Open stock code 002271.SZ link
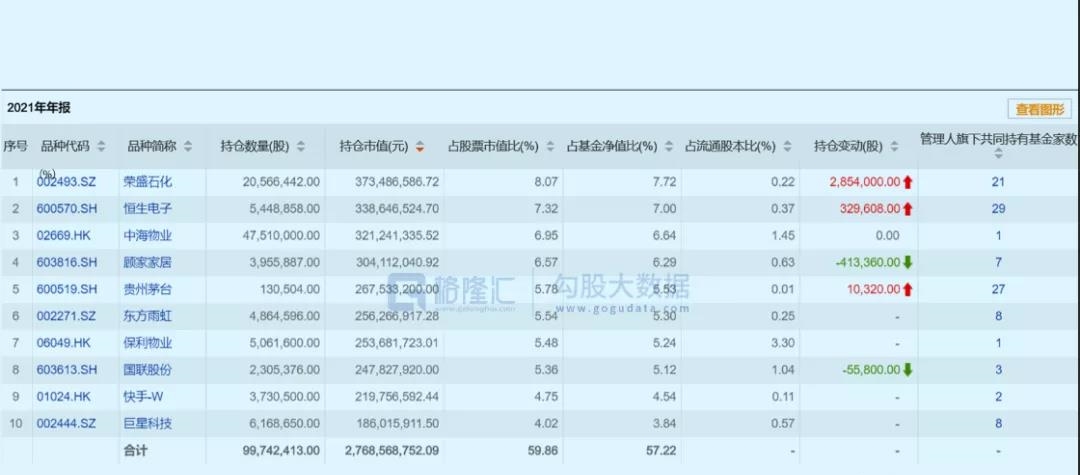The image size is (1080, 475). [65, 316]
